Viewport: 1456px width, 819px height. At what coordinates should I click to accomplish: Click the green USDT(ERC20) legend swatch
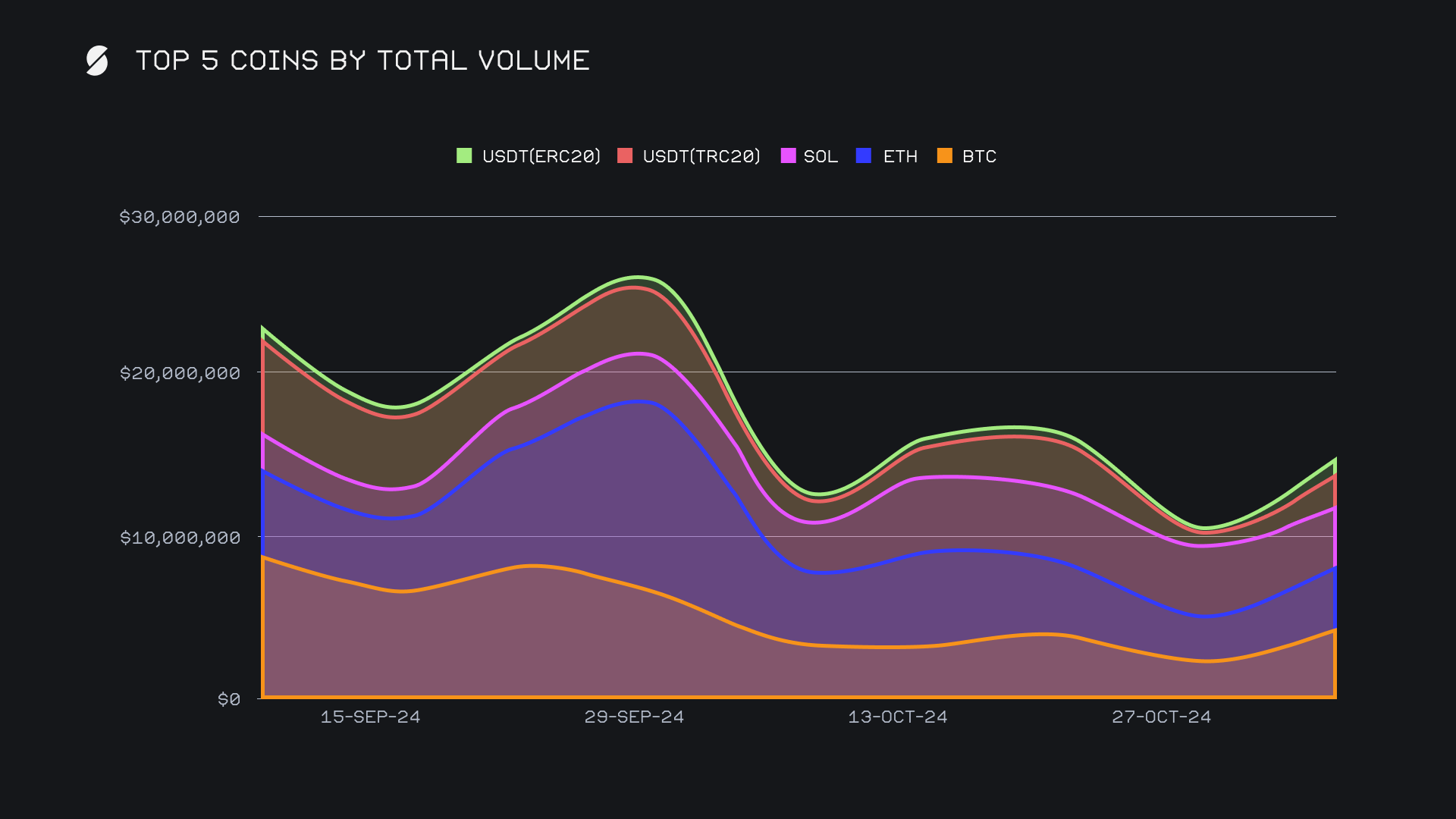pyautogui.click(x=464, y=155)
